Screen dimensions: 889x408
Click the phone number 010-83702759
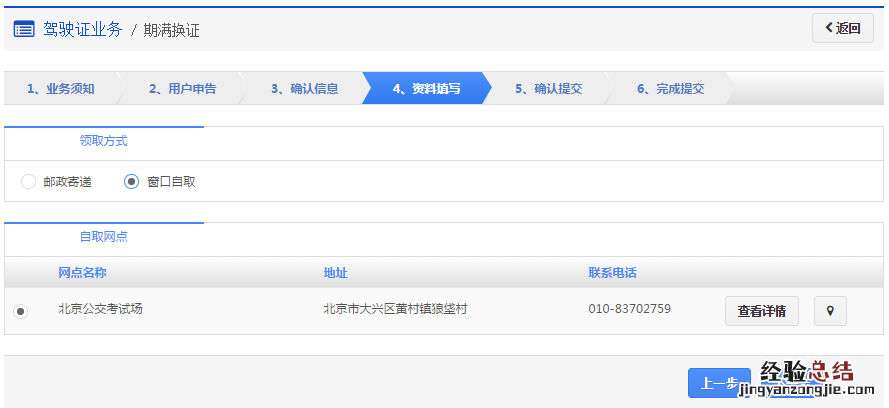[x=629, y=309]
